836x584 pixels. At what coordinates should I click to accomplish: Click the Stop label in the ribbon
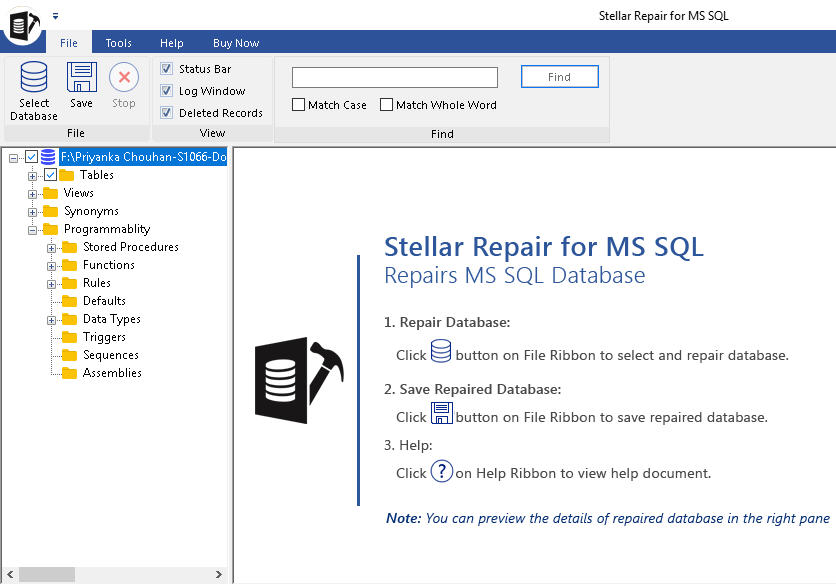coord(124,103)
